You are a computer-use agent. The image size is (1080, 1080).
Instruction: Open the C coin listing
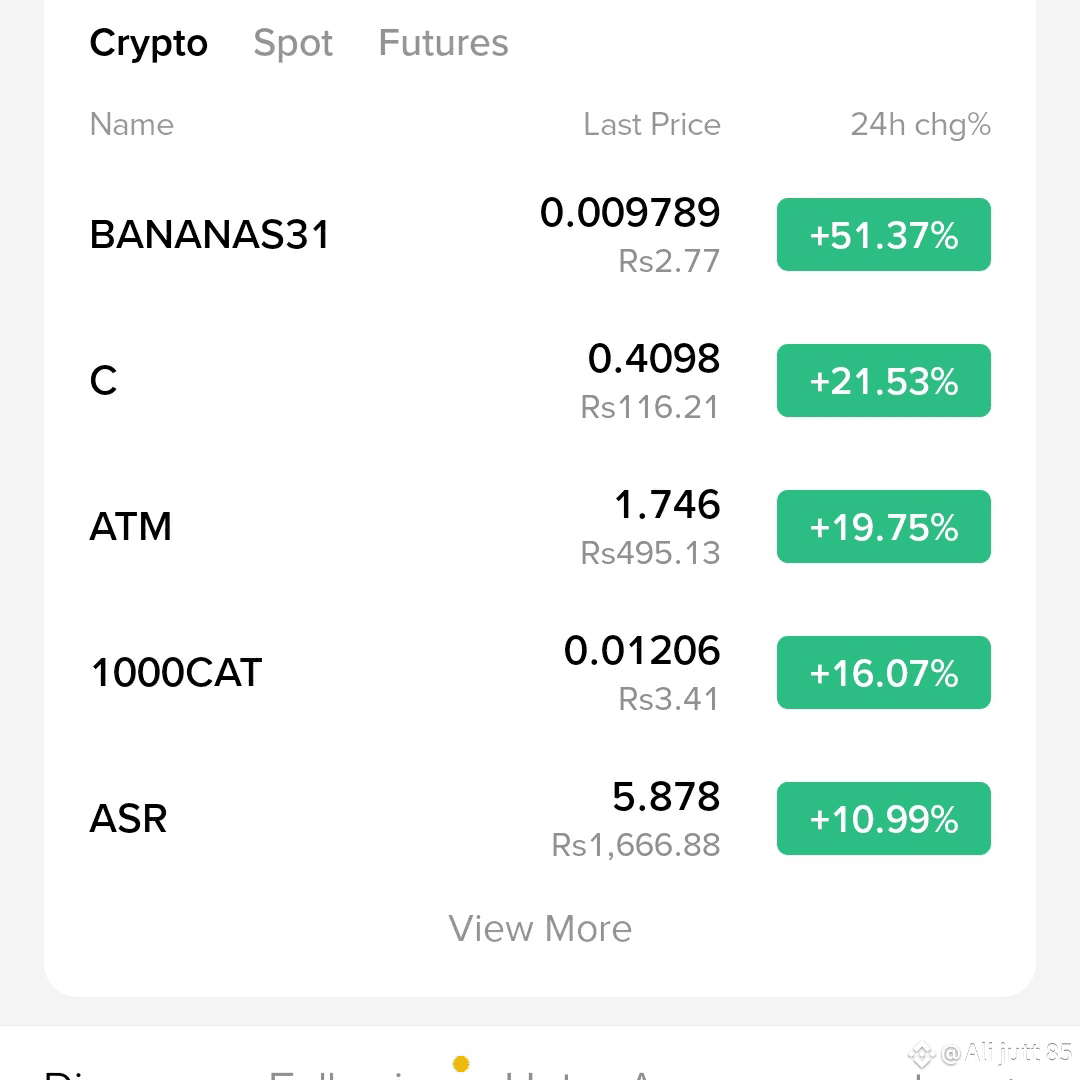pos(540,380)
